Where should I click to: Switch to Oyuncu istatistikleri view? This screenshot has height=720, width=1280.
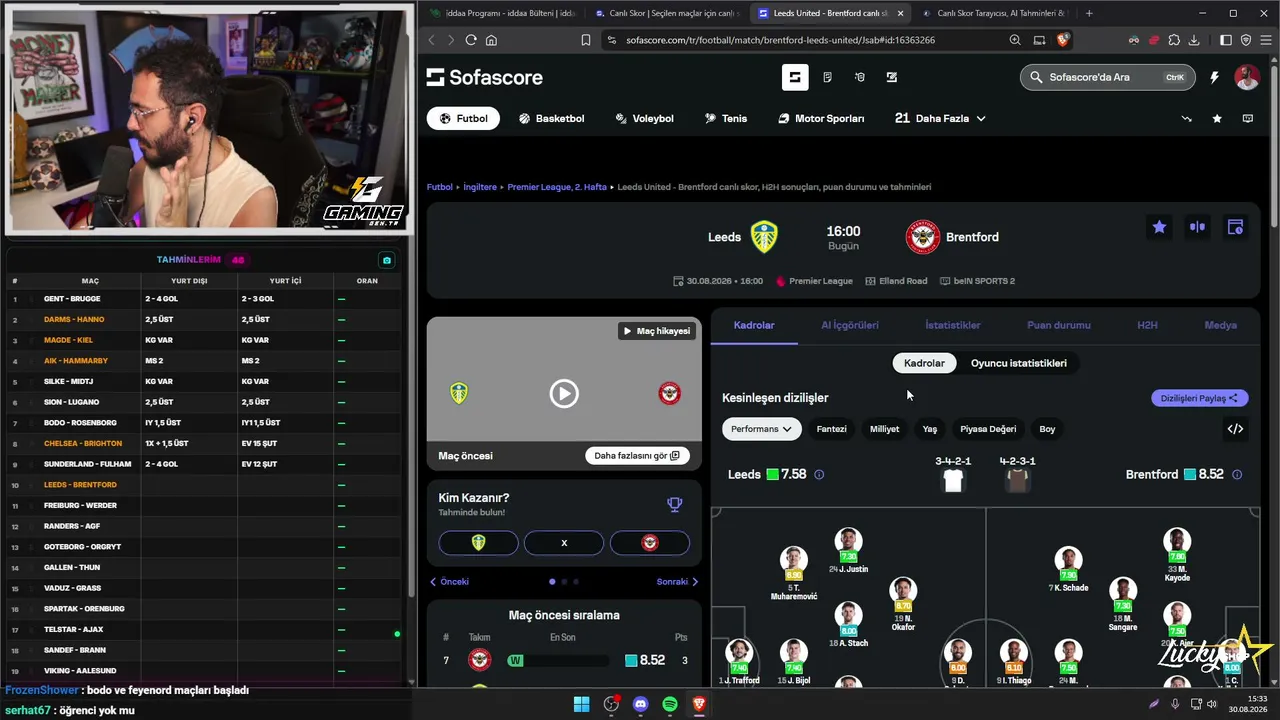1018,363
